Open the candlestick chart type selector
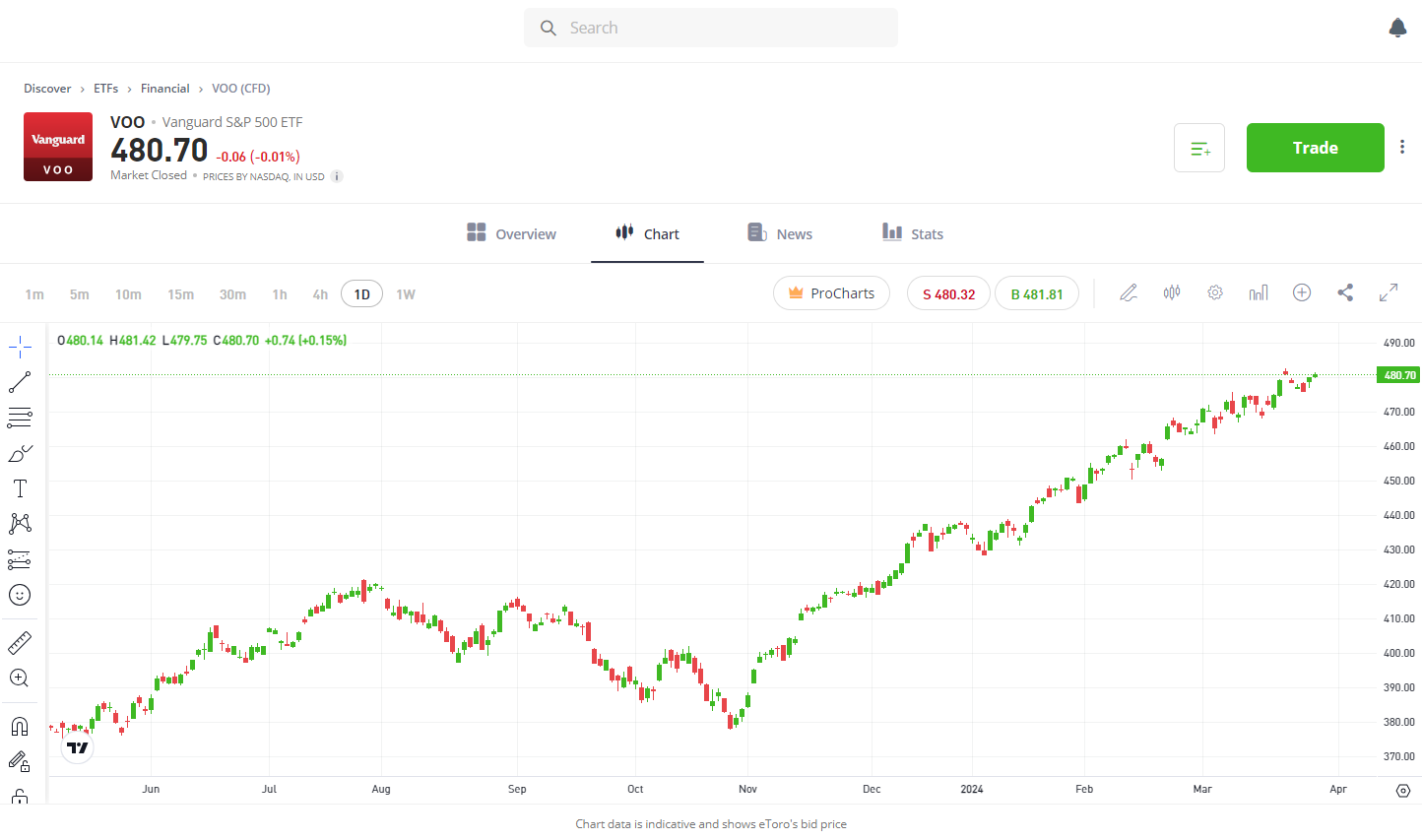The width and height of the screenshot is (1422, 840). click(1172, 292)
